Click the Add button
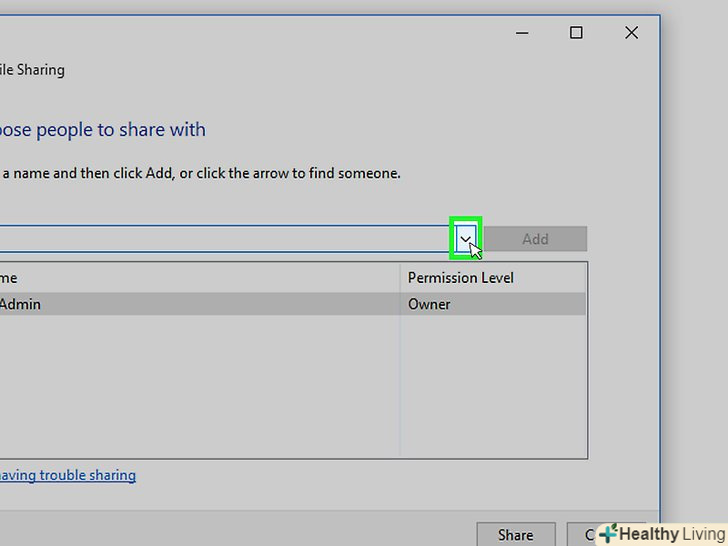This screenshot has width=728, height=546. 535,239
